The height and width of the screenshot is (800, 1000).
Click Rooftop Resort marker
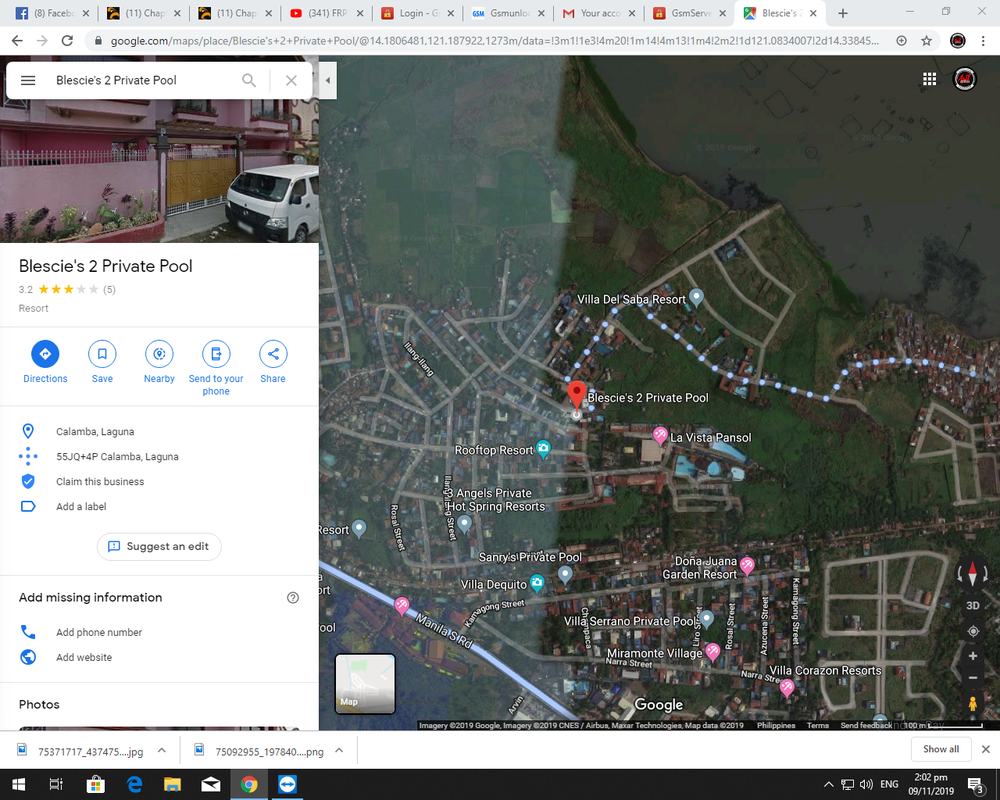(x=543, y=449)
